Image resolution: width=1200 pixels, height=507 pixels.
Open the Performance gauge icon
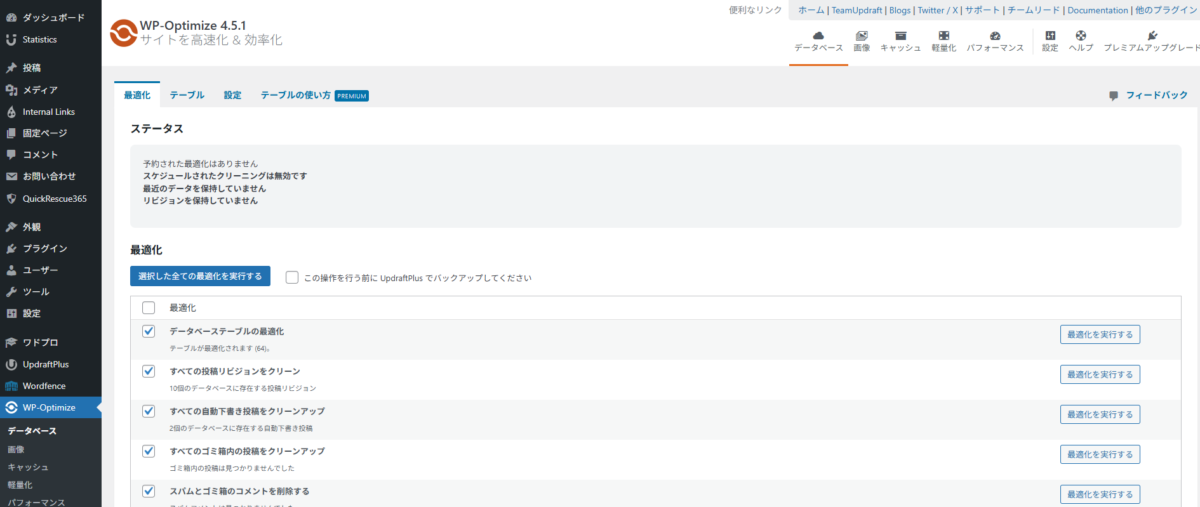[994, 36]
